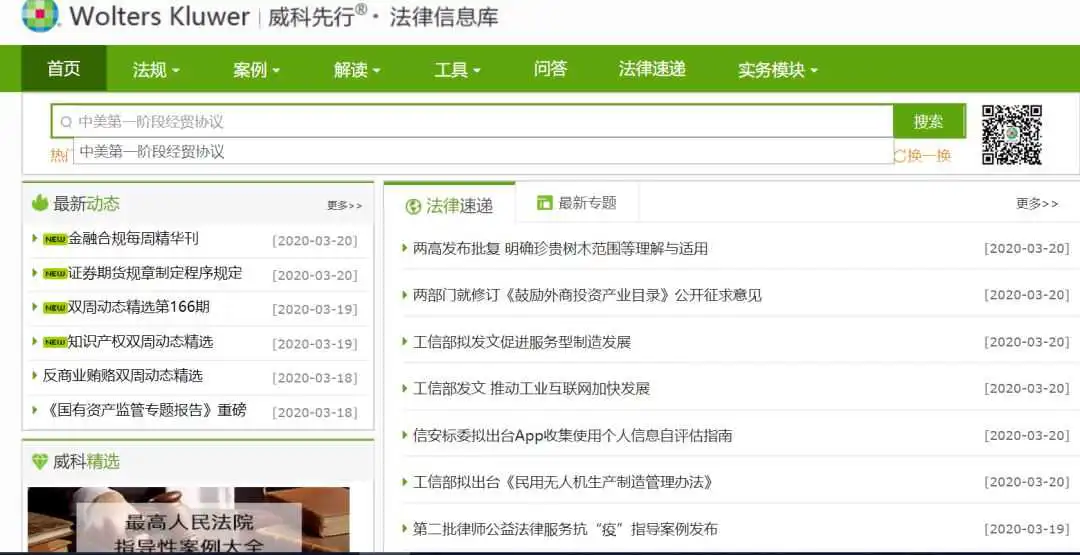Click the green flame icon by 最新动态
Viewport: 1080px width, 555px height.
tap(40, 203)
